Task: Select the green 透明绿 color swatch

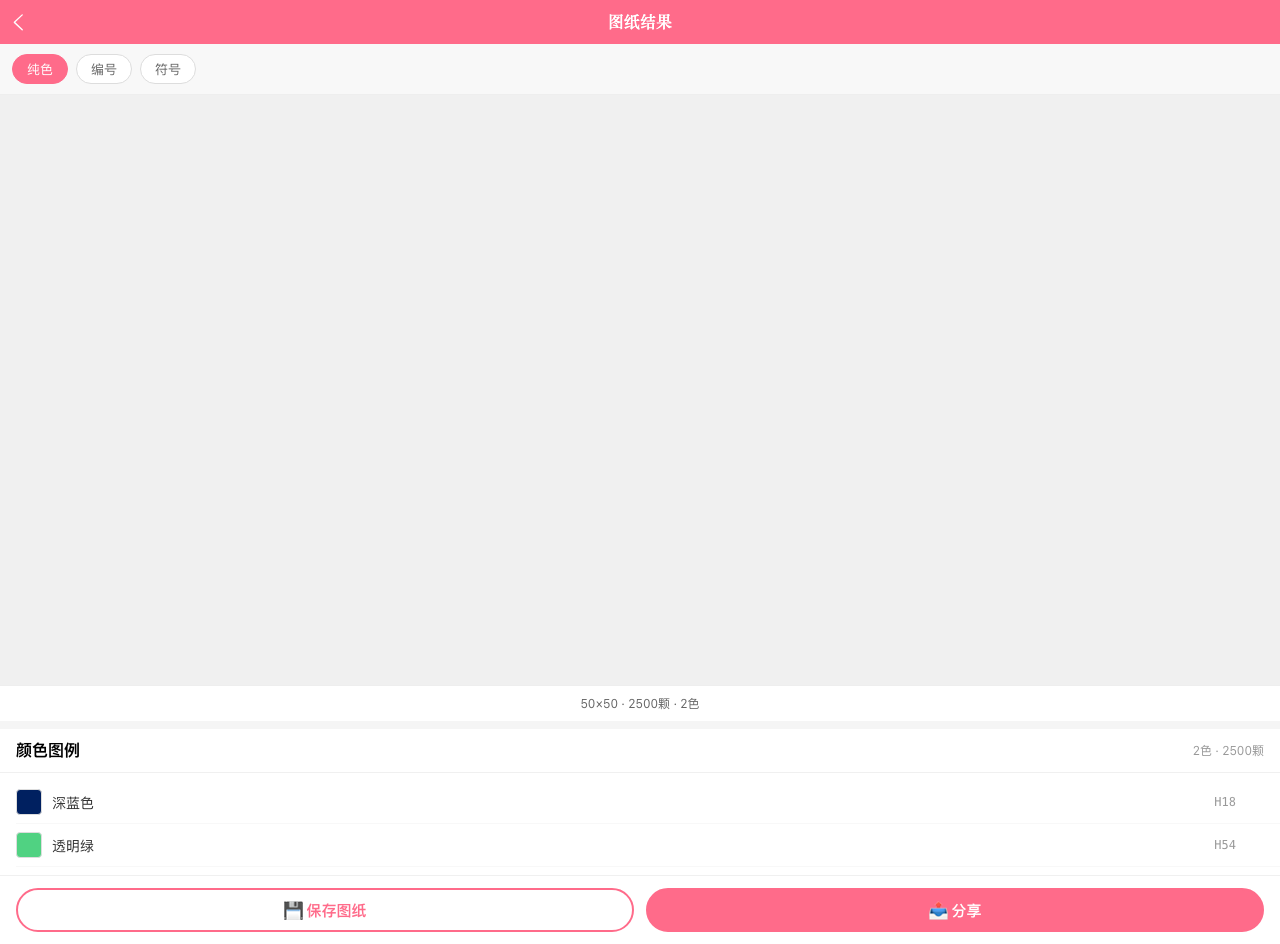Action: 29,845
